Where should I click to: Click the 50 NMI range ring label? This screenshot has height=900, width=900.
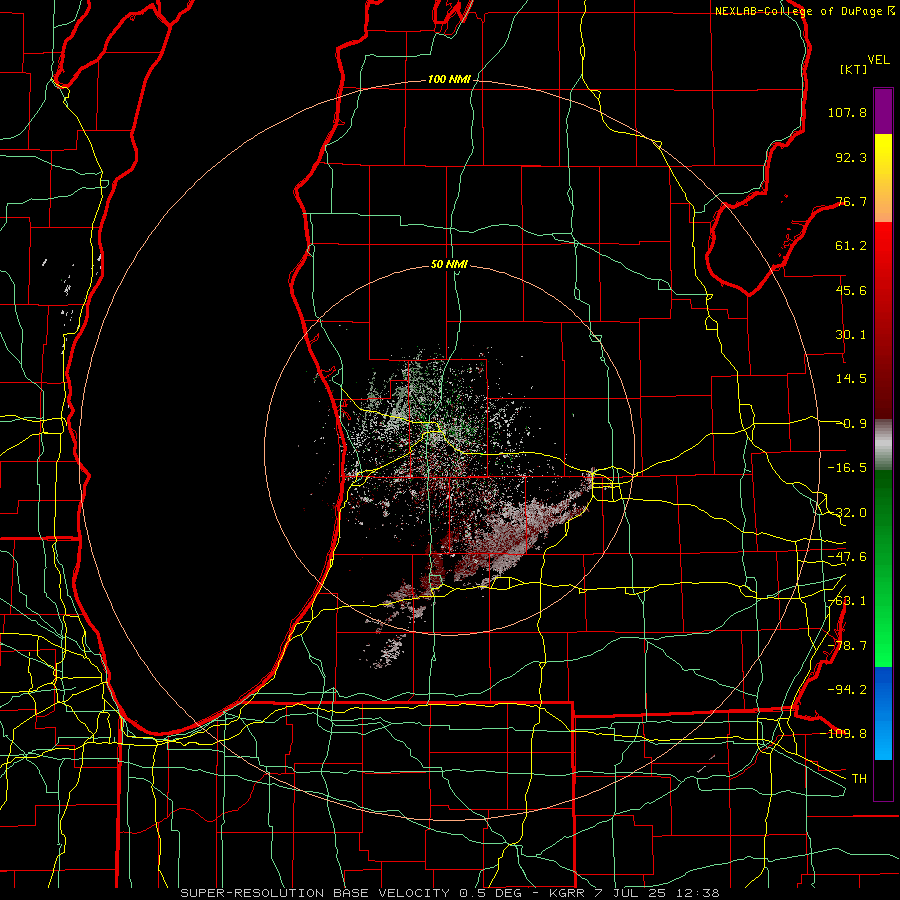[449, 264]
